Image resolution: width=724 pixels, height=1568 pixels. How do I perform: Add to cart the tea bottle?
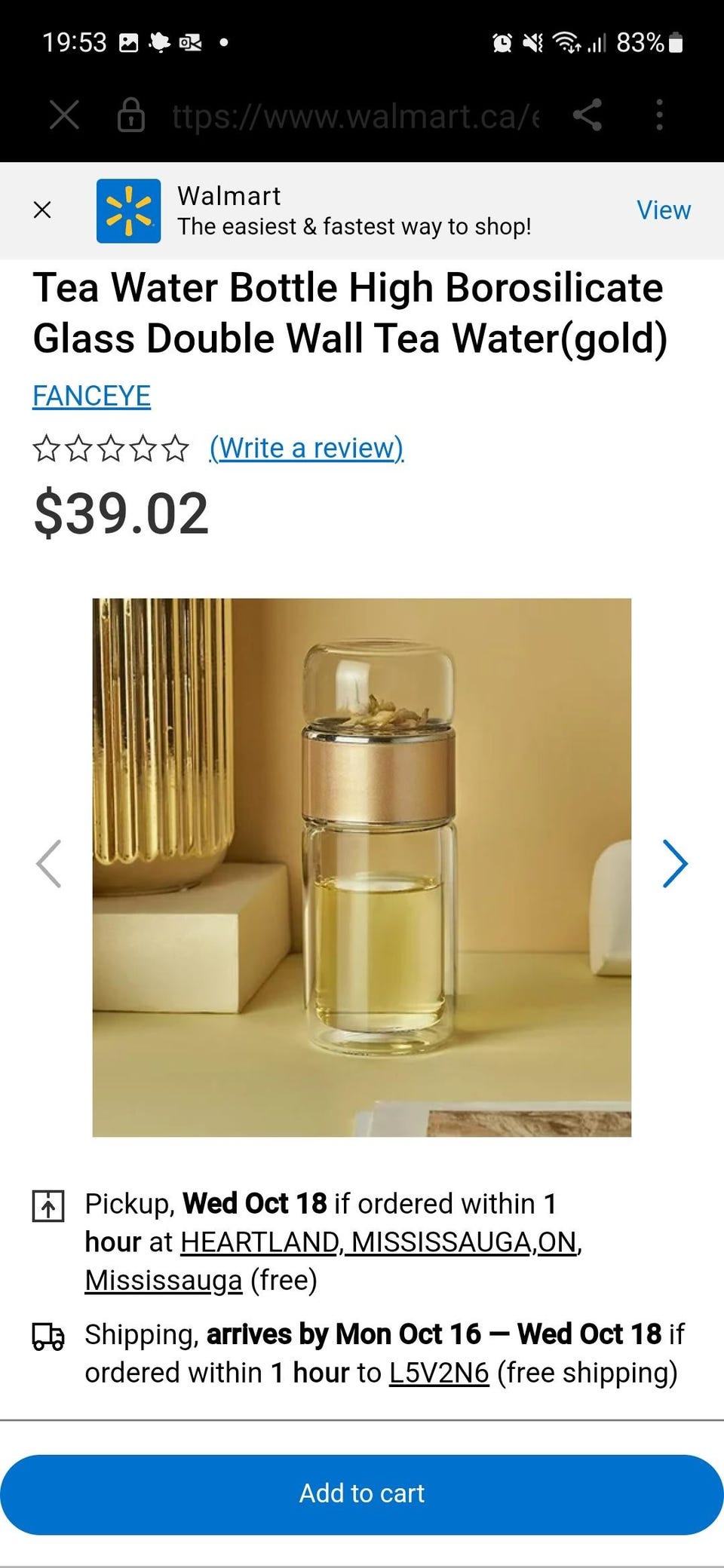click(362, 1494)
